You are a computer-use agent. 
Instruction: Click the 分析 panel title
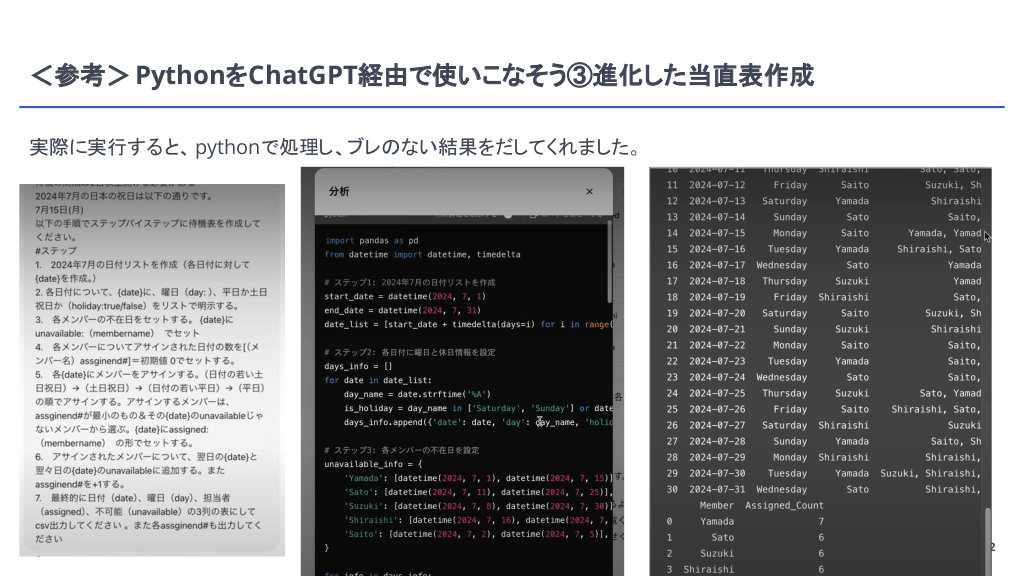[338, 191]
